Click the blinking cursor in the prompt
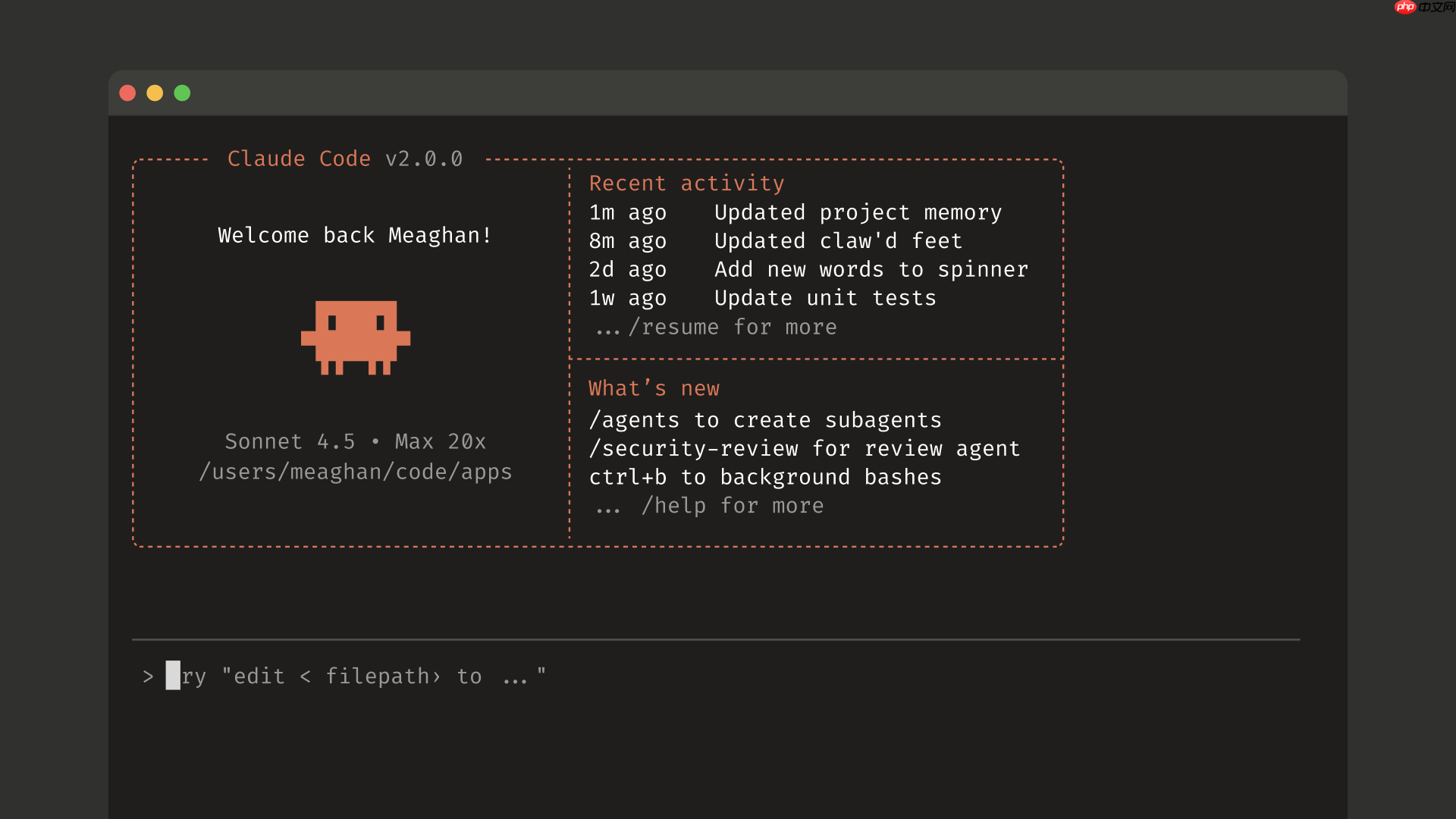Screen dimensions: 1456x819 [172, 676]
